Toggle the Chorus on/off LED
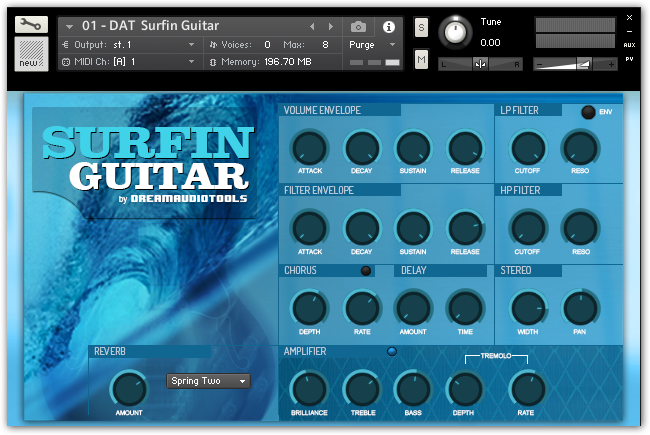This screenshot has height=435, width=650. 366,271
